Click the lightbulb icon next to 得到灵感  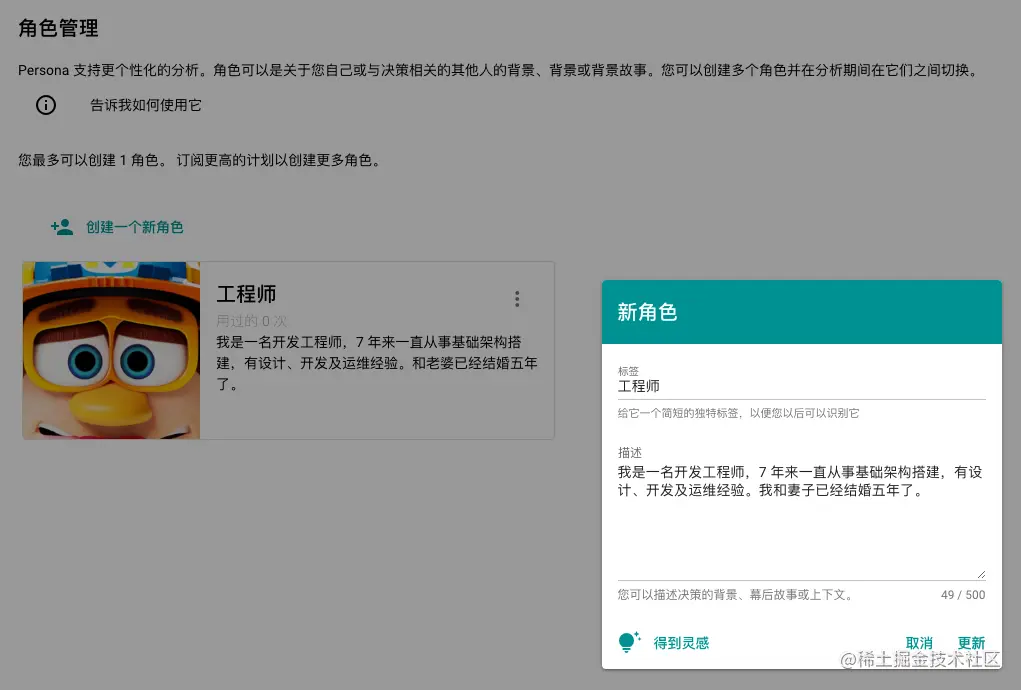click(629, 643)
